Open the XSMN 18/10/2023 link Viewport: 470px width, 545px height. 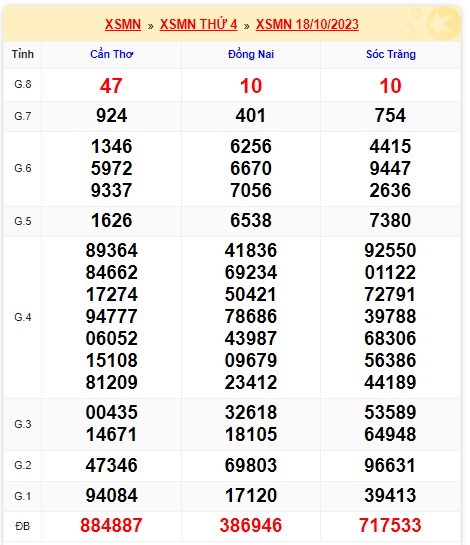pos(307,24)
